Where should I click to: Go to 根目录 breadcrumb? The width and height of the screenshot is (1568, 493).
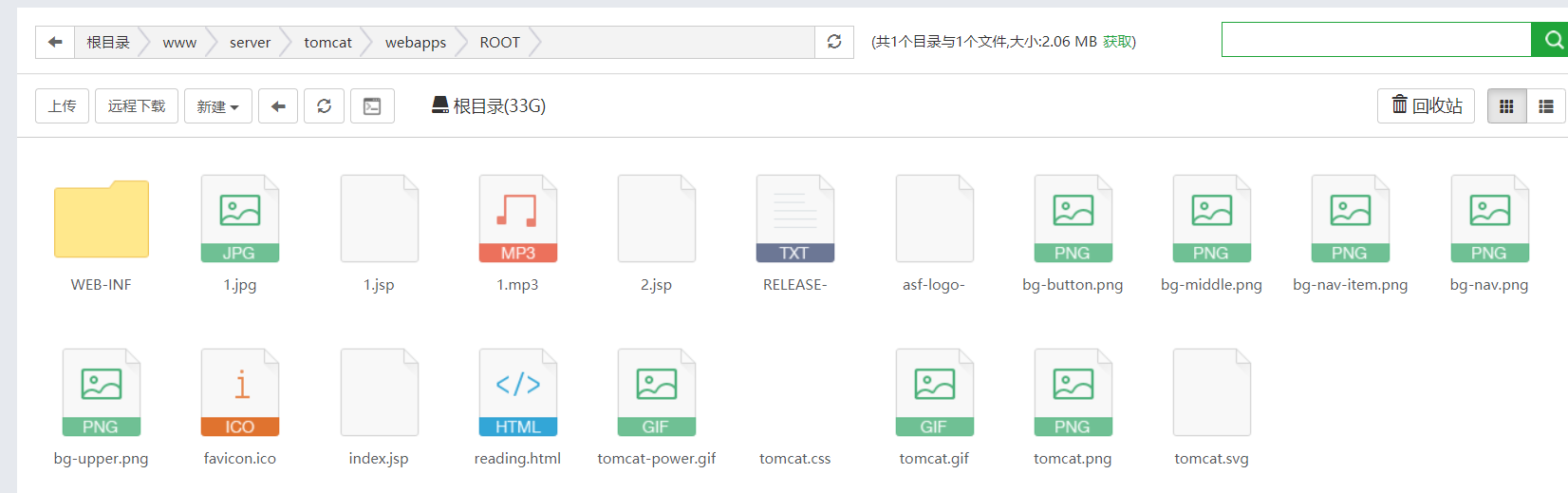(x=108, y=42)
